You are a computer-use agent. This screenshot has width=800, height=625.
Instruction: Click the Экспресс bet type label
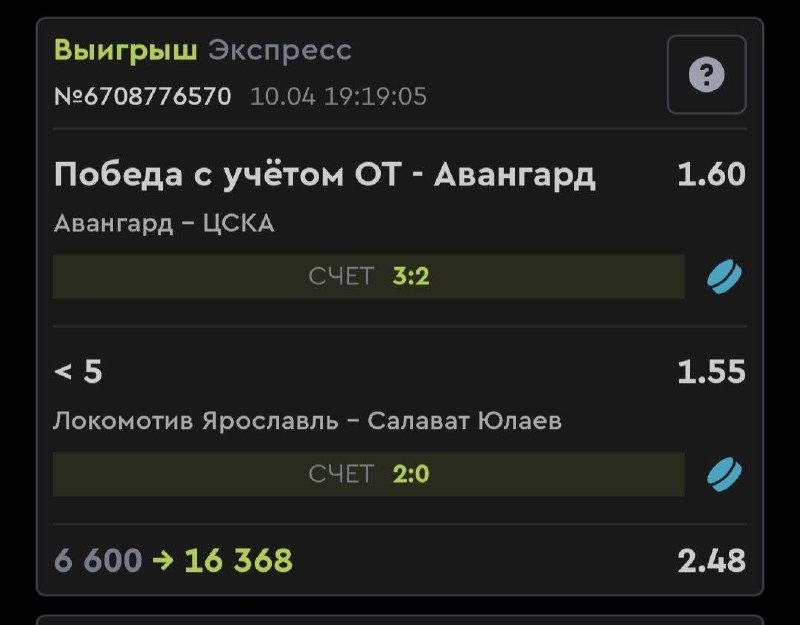click(x=280, y=50)
